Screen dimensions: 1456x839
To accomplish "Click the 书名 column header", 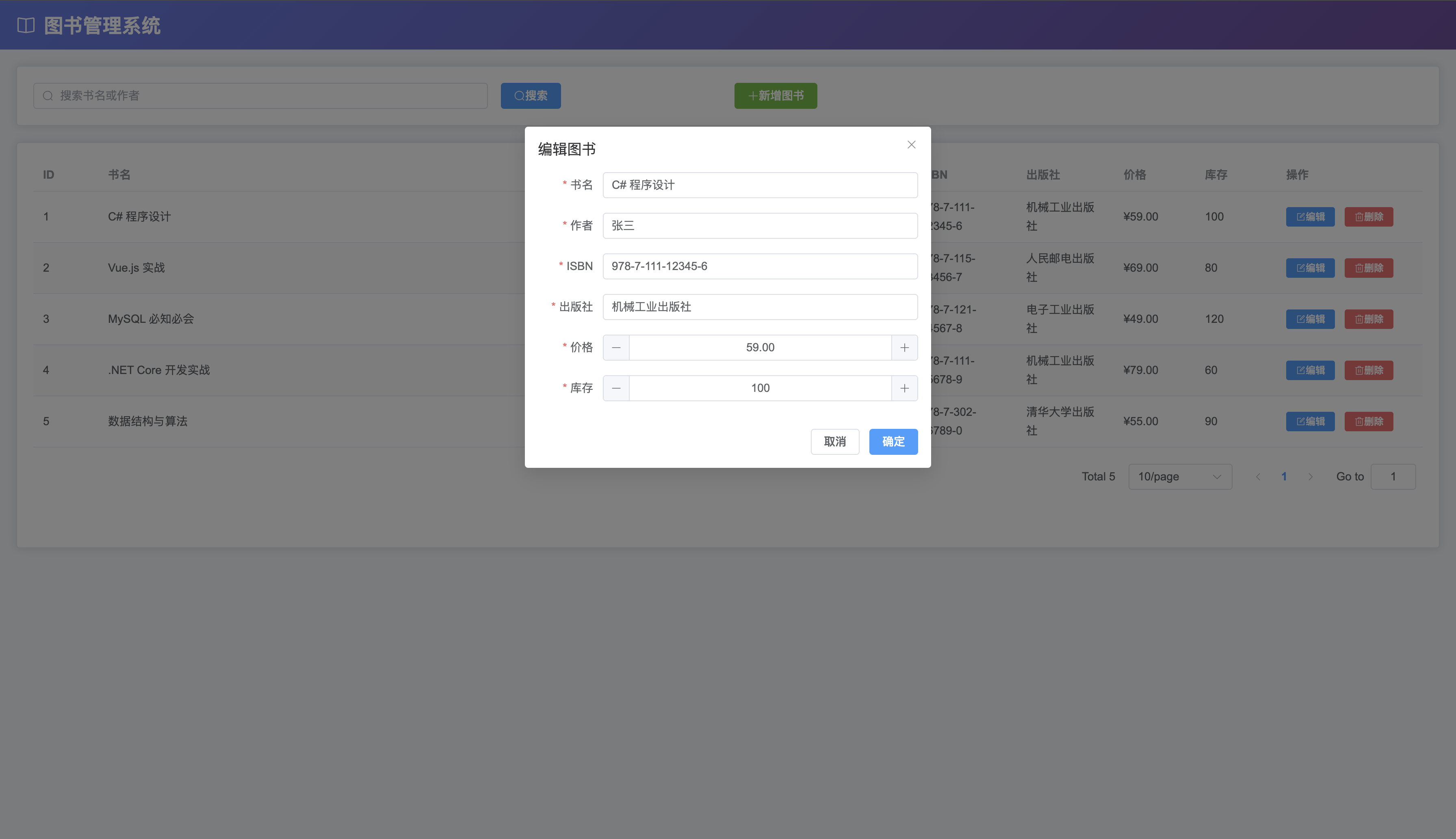I will [119, 175].
